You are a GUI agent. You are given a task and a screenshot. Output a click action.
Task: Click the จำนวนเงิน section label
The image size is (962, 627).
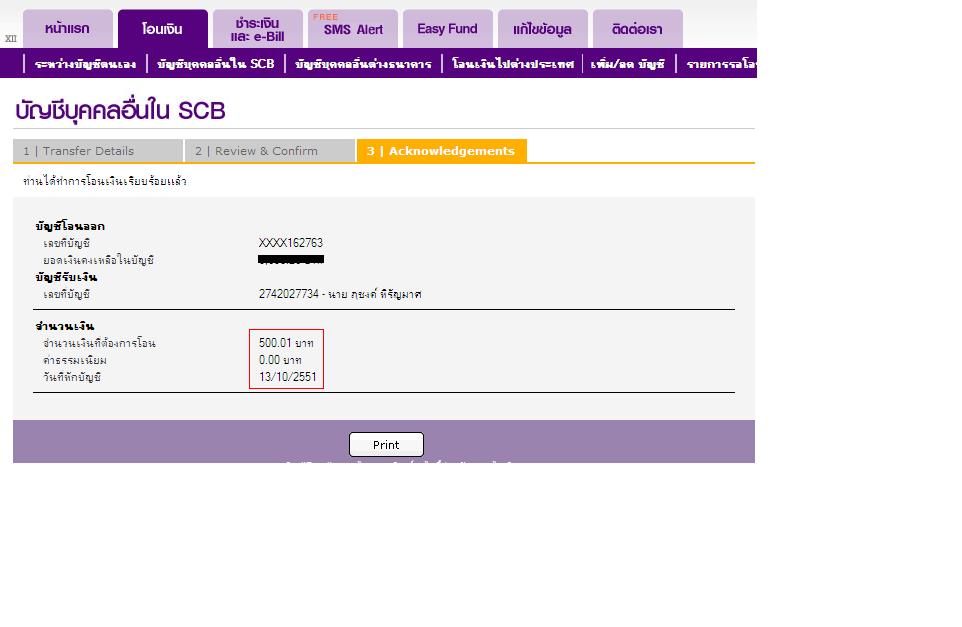coord(64,326)
